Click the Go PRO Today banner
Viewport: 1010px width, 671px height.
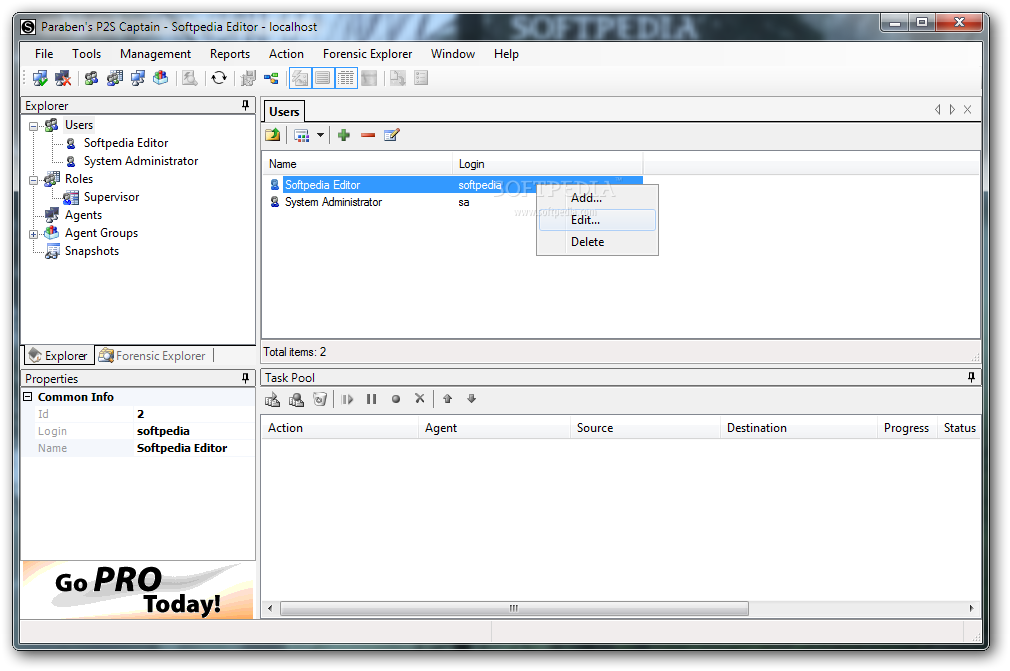point(138,591)
